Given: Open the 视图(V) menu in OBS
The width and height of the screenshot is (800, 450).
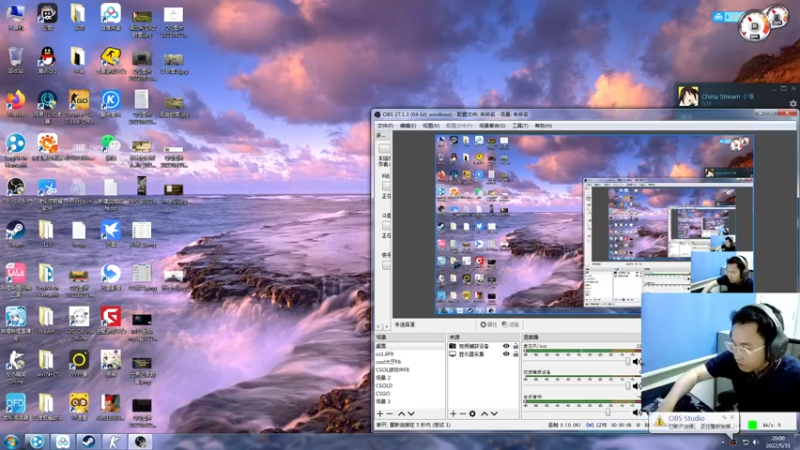Looking at the screenshot, I should [x=431, y=126].
